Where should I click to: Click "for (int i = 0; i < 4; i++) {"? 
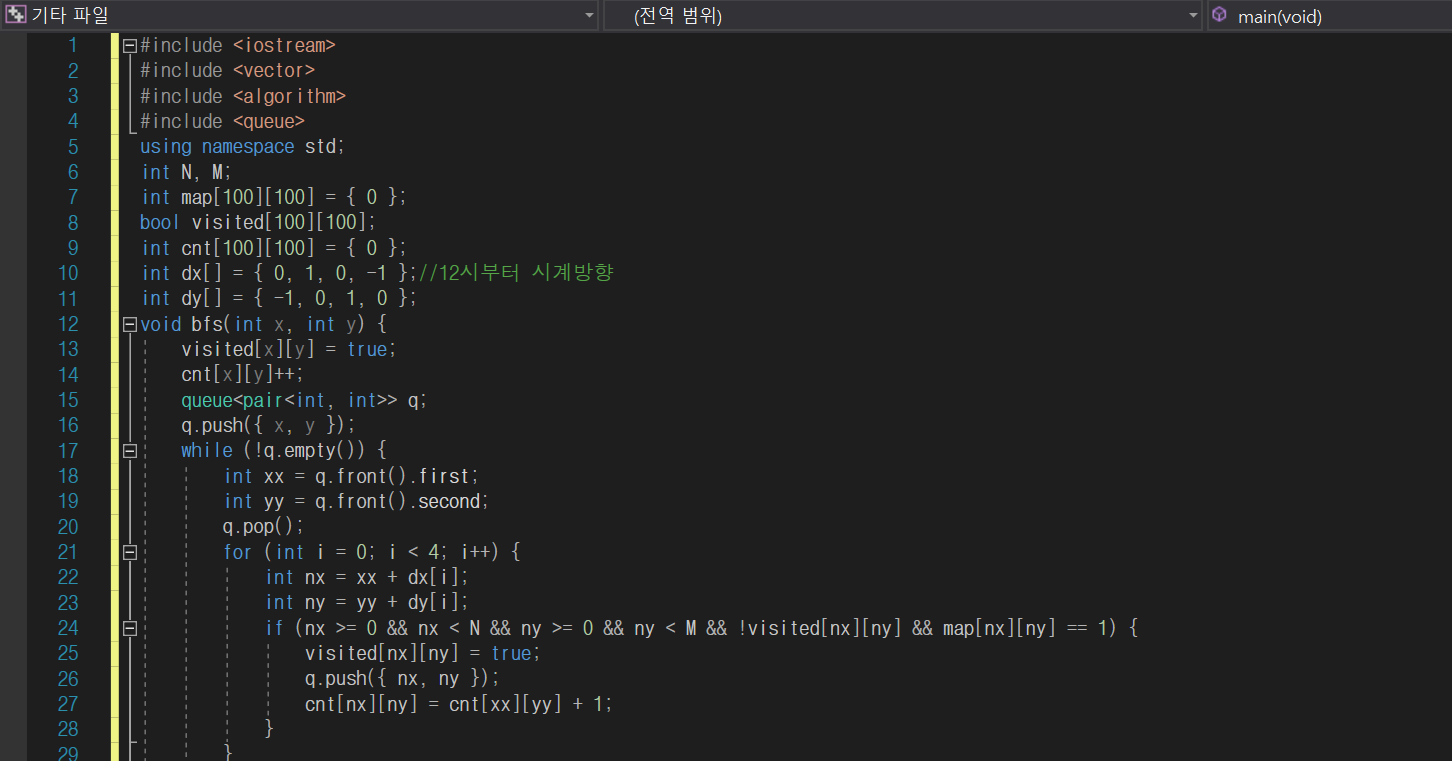click(372, 552)
